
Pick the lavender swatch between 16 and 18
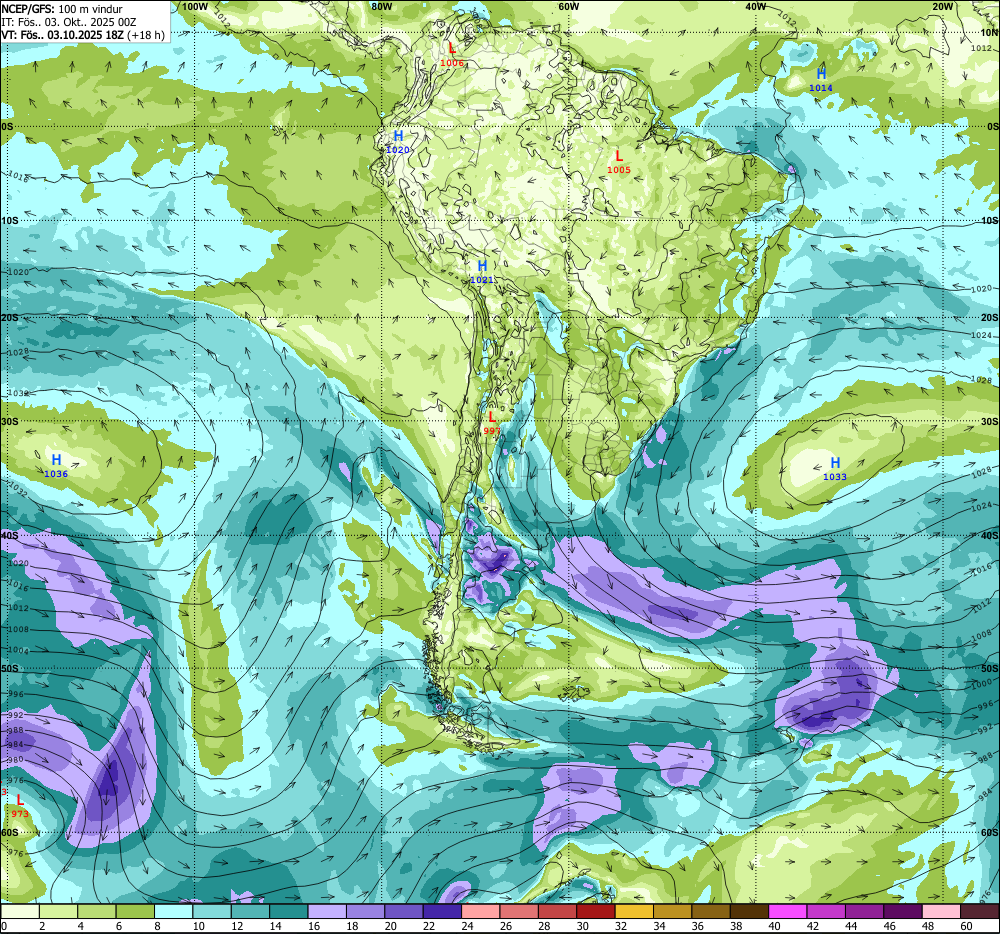[x=327, y=911]
